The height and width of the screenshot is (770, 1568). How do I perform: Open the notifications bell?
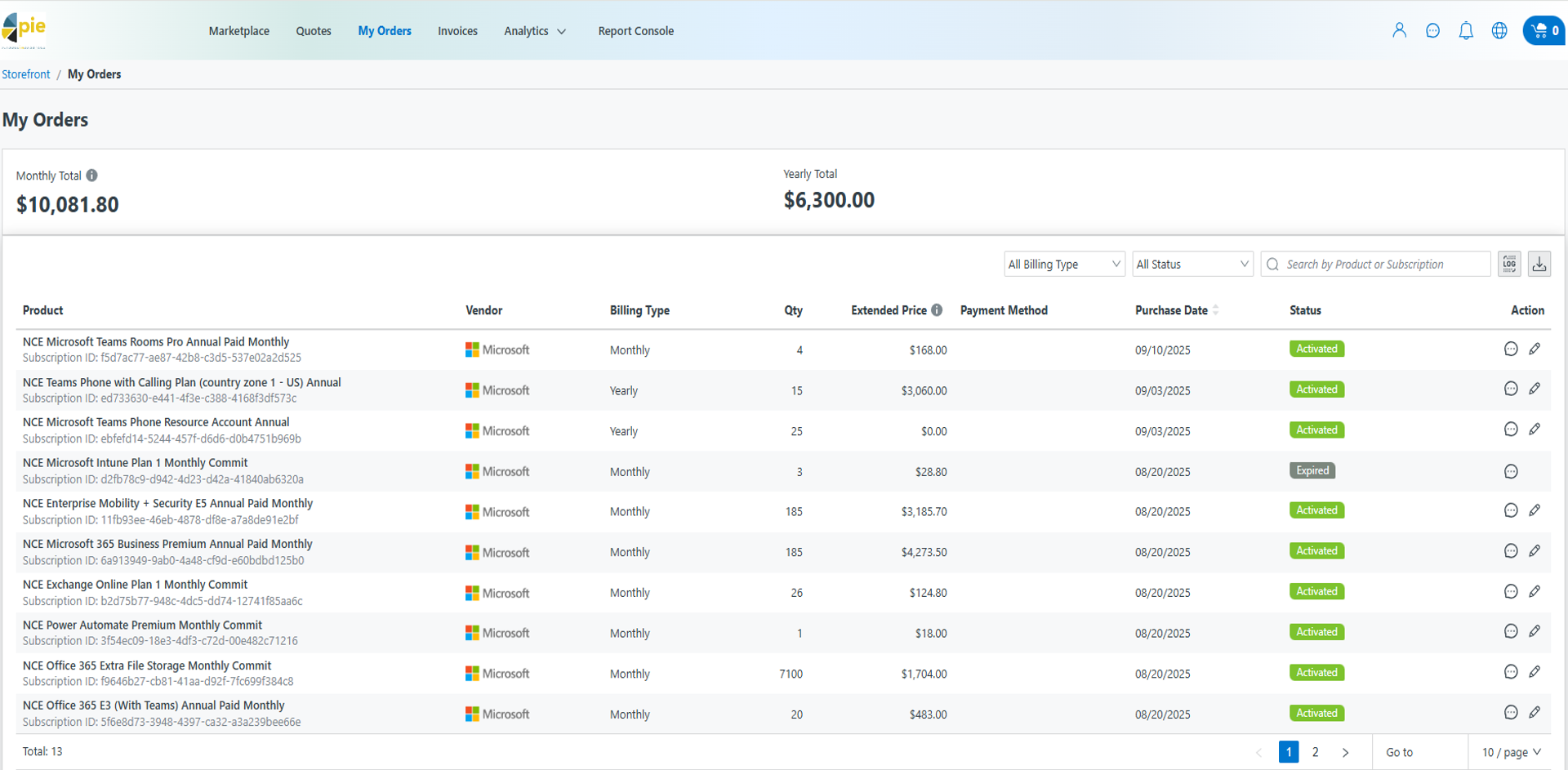tap(1466, 31)
